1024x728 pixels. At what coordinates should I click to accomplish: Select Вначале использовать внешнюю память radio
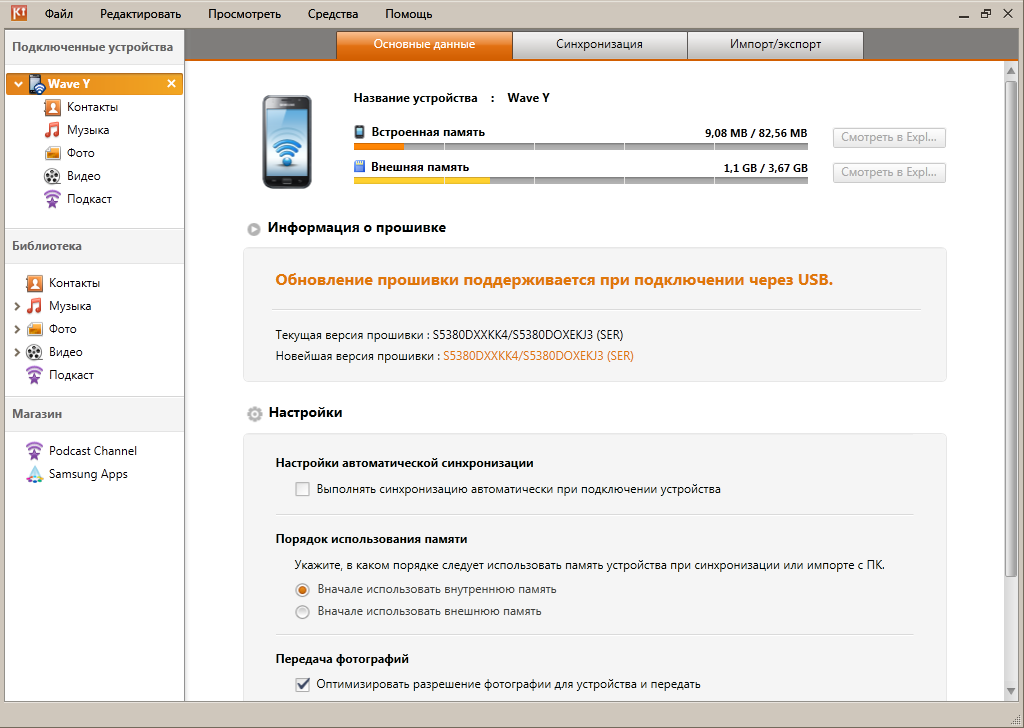pyautogui.click(x=302, y=612)
